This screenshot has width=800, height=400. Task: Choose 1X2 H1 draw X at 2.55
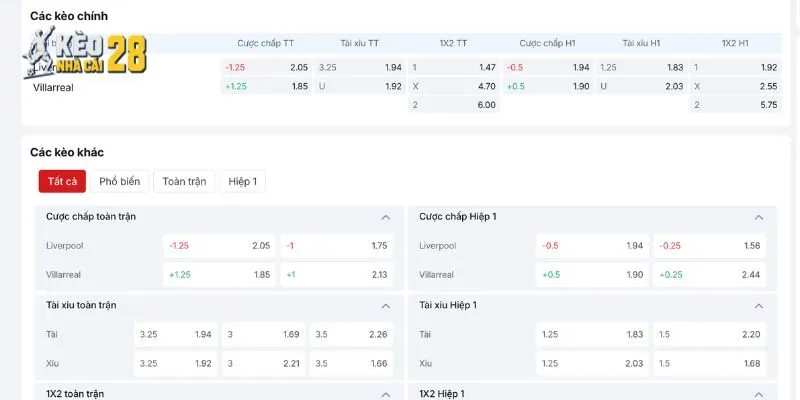pos(736,86)
